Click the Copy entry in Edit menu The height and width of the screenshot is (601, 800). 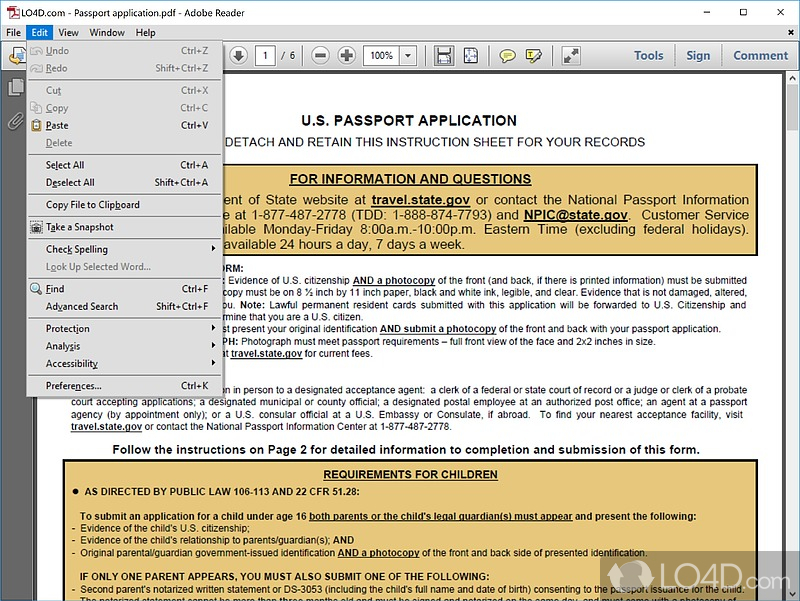pyautogui.click(x=125, y=108)
